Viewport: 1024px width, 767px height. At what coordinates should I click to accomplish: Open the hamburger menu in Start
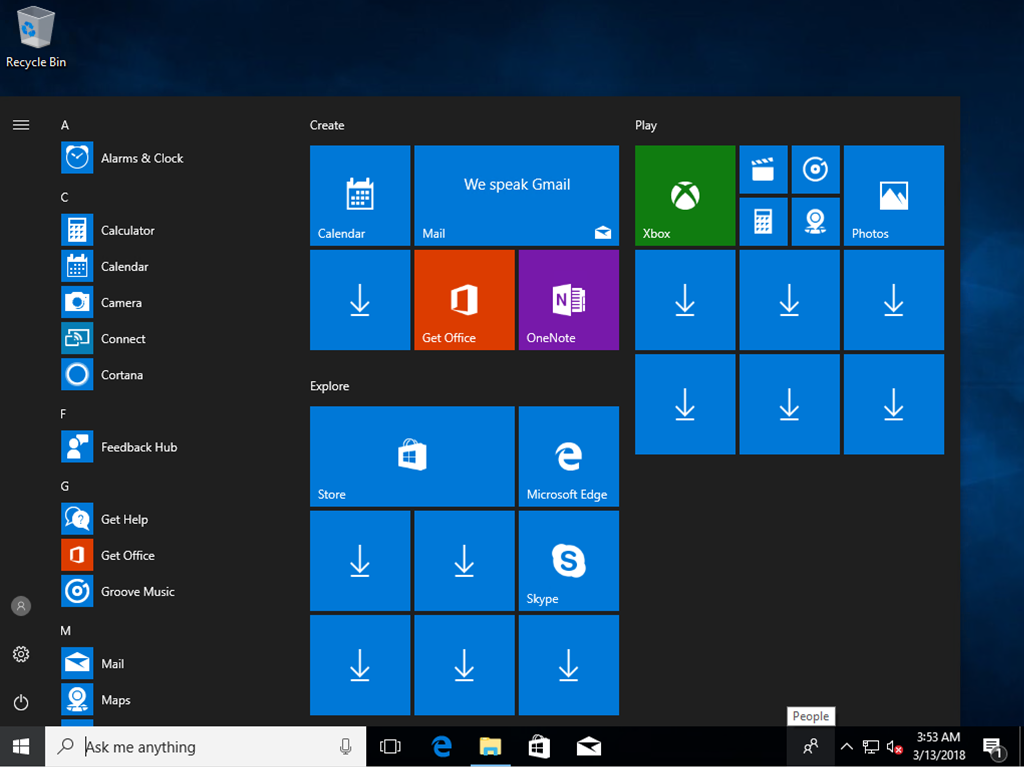pyautogui.click(x=21, y=124)
